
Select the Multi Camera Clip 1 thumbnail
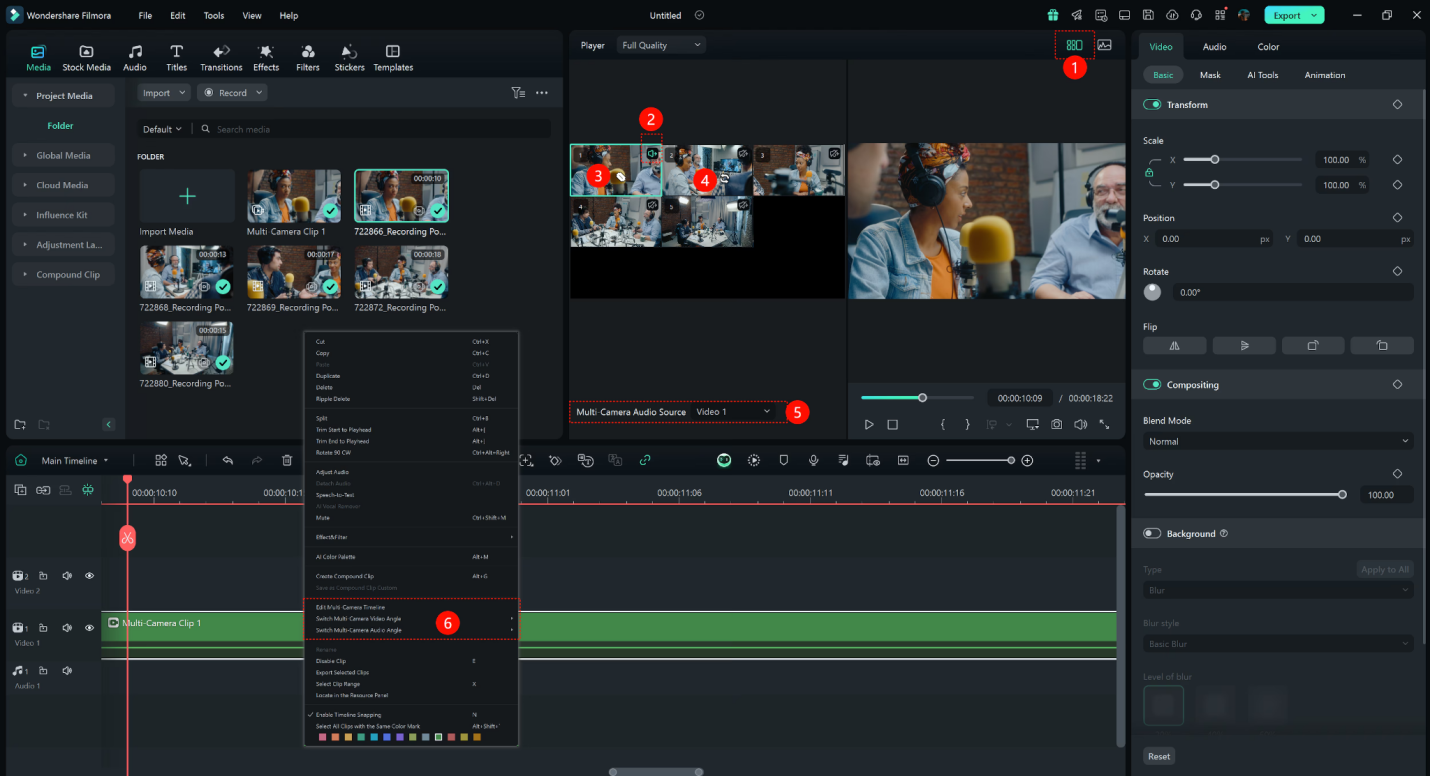[x=294, y=195]
